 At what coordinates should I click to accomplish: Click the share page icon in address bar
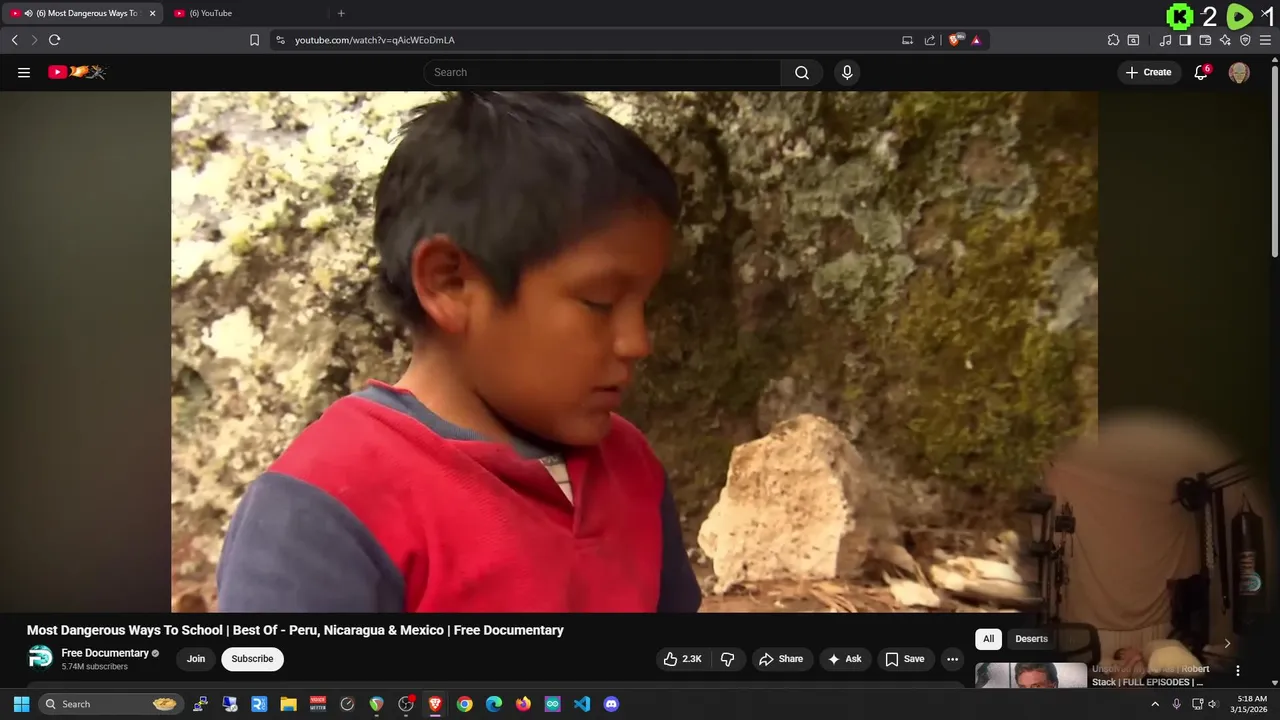pyautogui.click(x=930, y=40)
